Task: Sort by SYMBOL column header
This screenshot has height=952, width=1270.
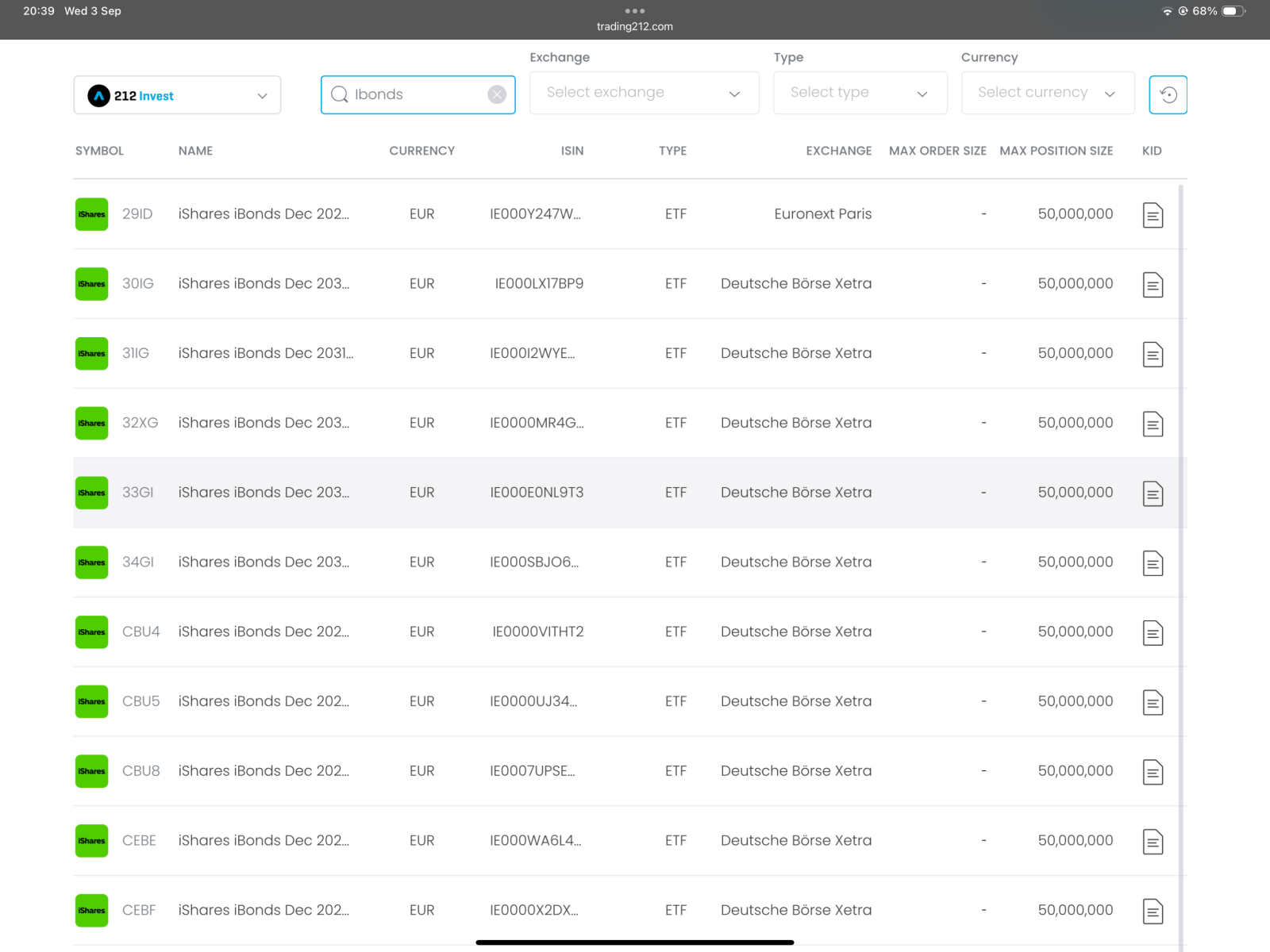Action: (99, 151)
